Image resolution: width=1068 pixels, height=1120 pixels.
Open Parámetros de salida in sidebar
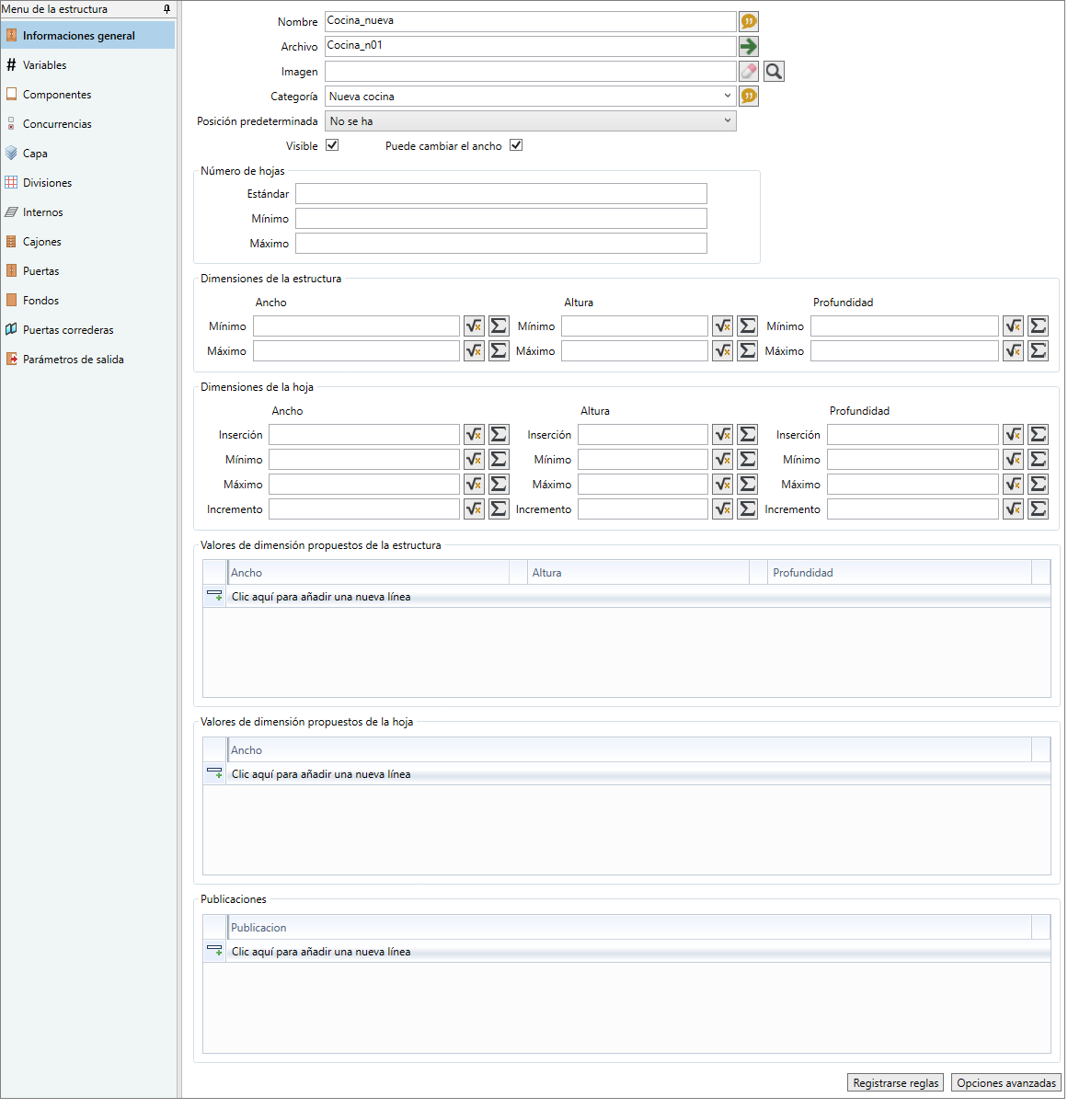(x=87, y=360)
